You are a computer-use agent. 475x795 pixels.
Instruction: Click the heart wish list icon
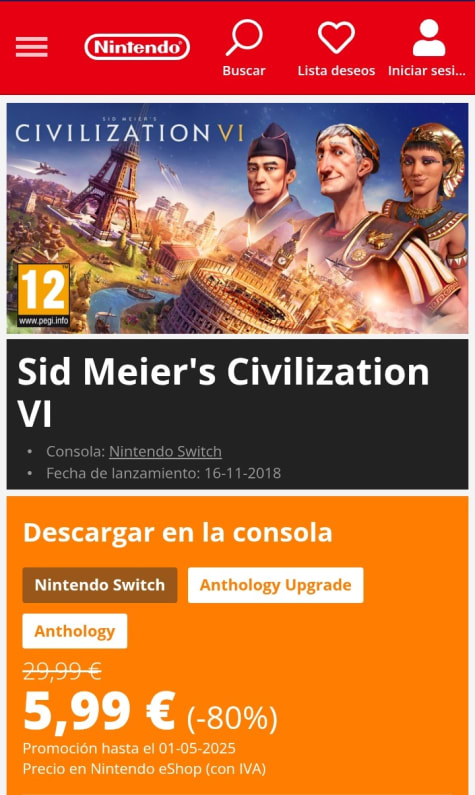coord(336,38)
